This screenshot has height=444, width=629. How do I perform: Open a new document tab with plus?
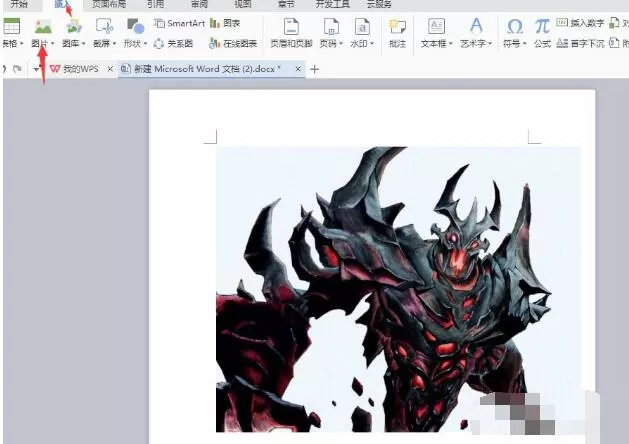(x=315, y=69)
